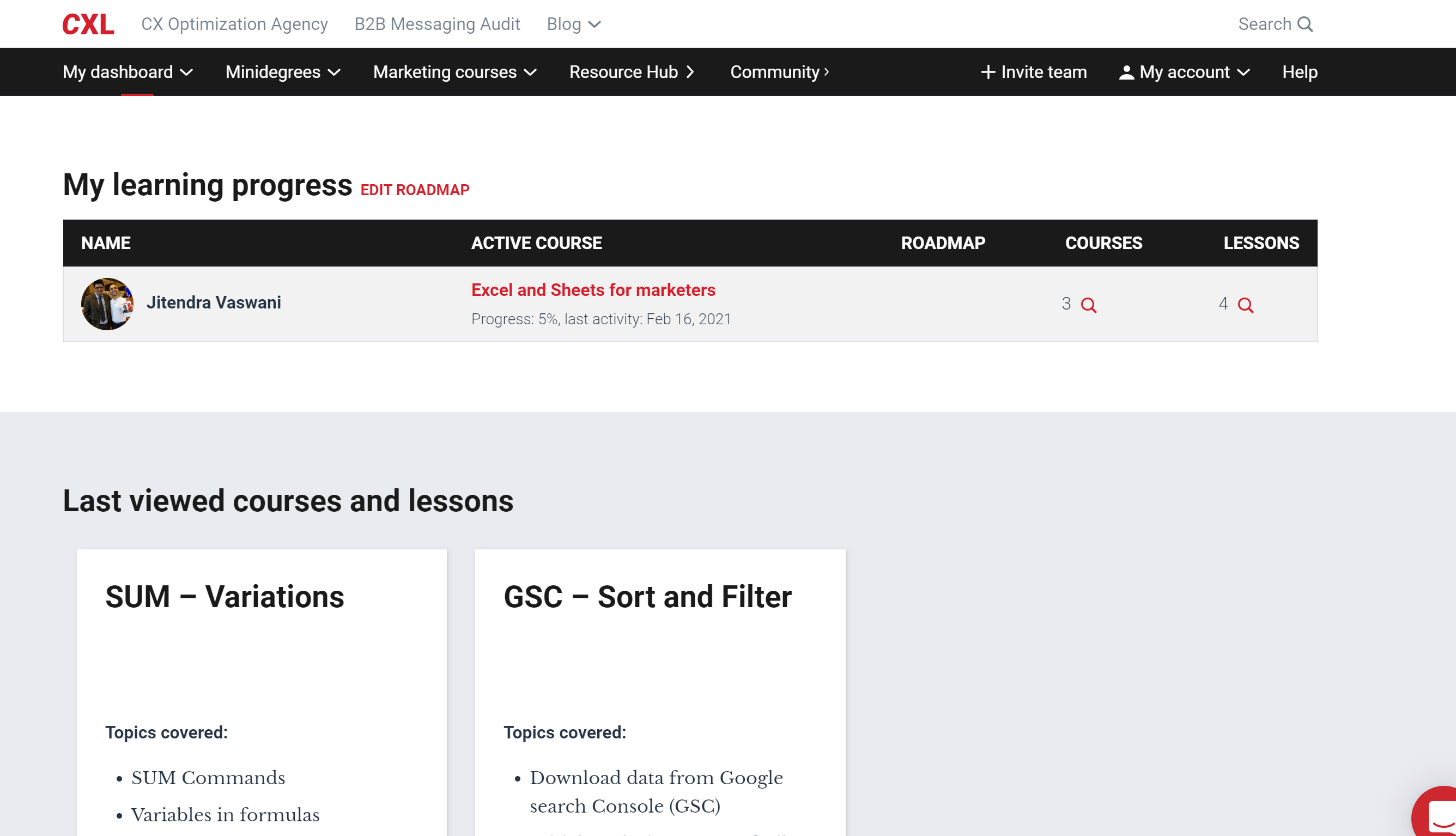The width and height of the screenshot is (1456, 836).
Task: Expand the My dashboard menu
Action: (128, 72)
